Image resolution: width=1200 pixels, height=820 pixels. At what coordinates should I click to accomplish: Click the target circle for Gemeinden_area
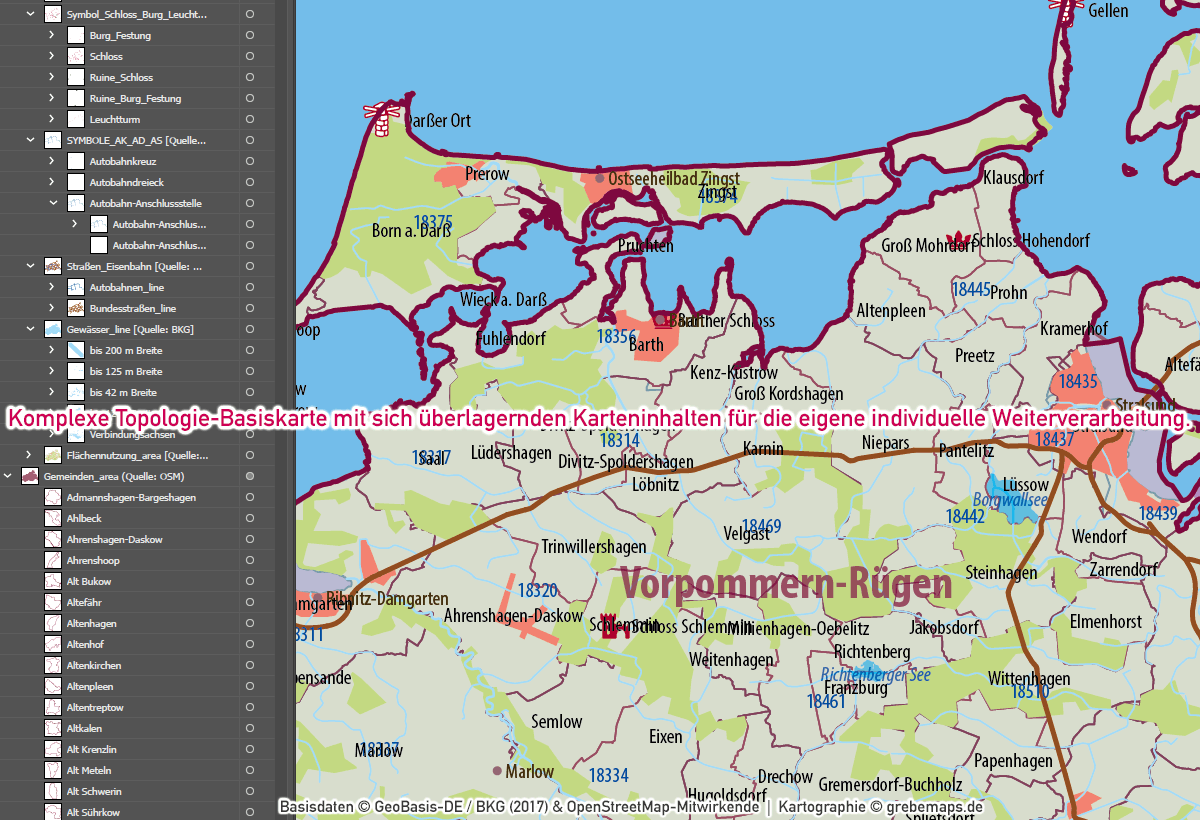(x=248, y=476)
